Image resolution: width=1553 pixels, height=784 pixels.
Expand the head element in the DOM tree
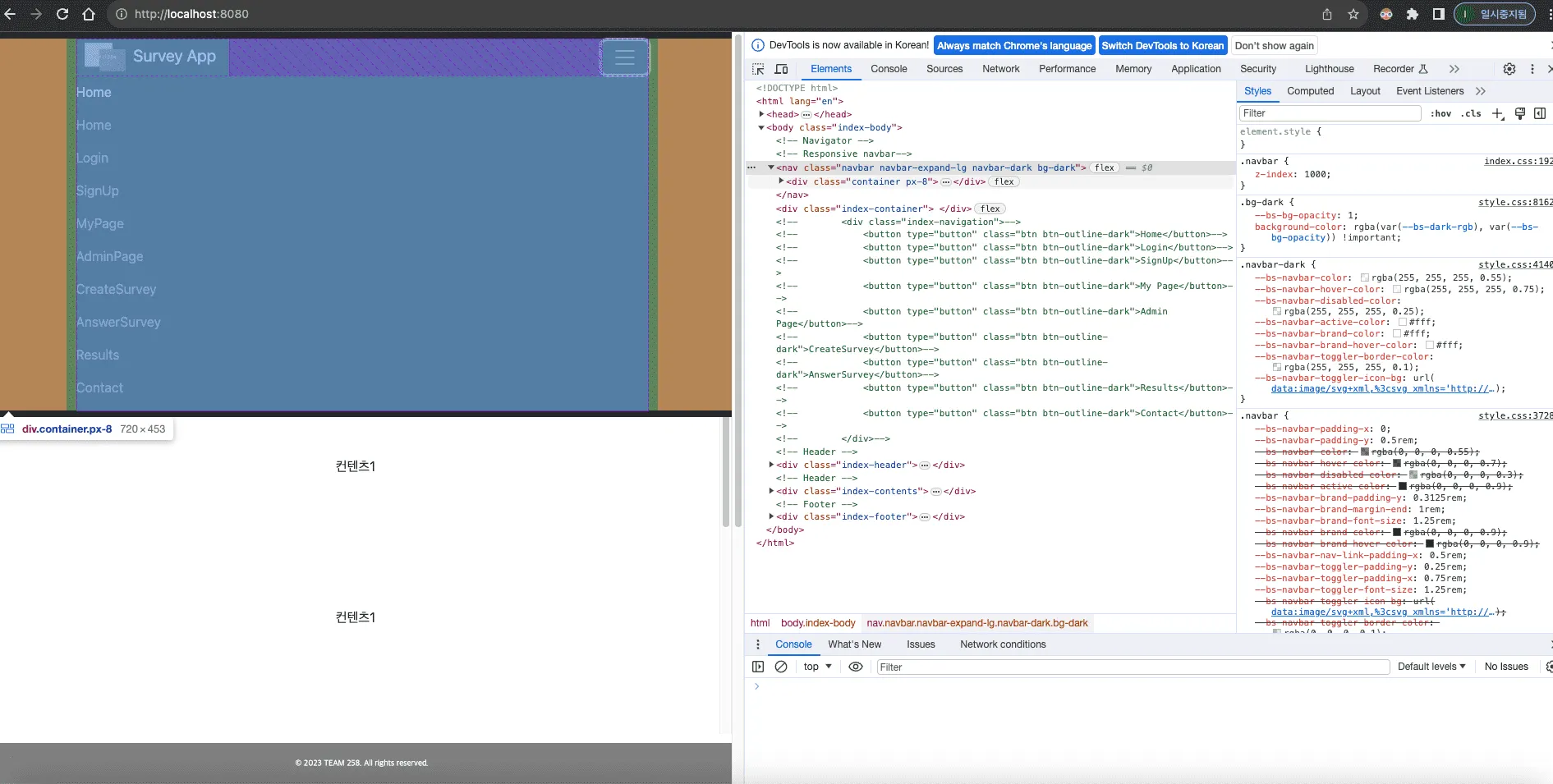coord(762,114)
